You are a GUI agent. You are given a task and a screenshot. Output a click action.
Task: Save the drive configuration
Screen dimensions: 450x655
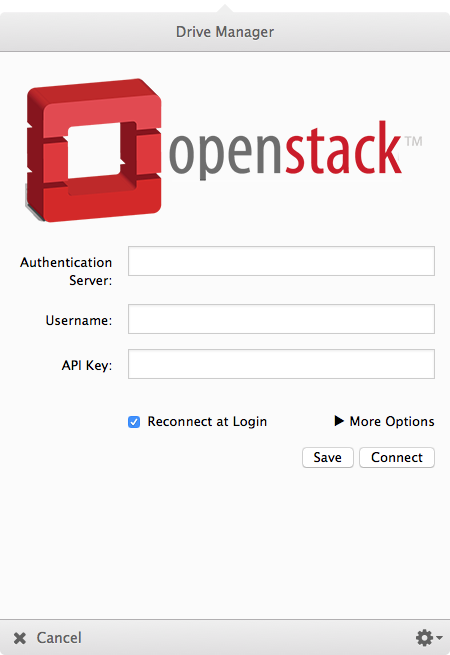tap(328, 457)
